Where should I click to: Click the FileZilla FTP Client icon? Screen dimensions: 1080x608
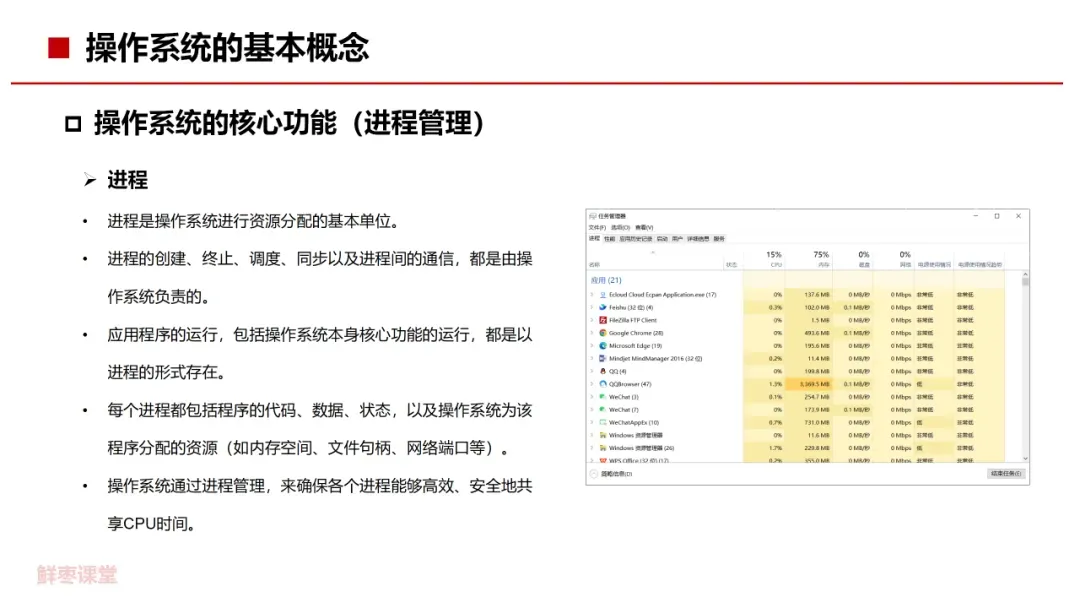point(603,320)
